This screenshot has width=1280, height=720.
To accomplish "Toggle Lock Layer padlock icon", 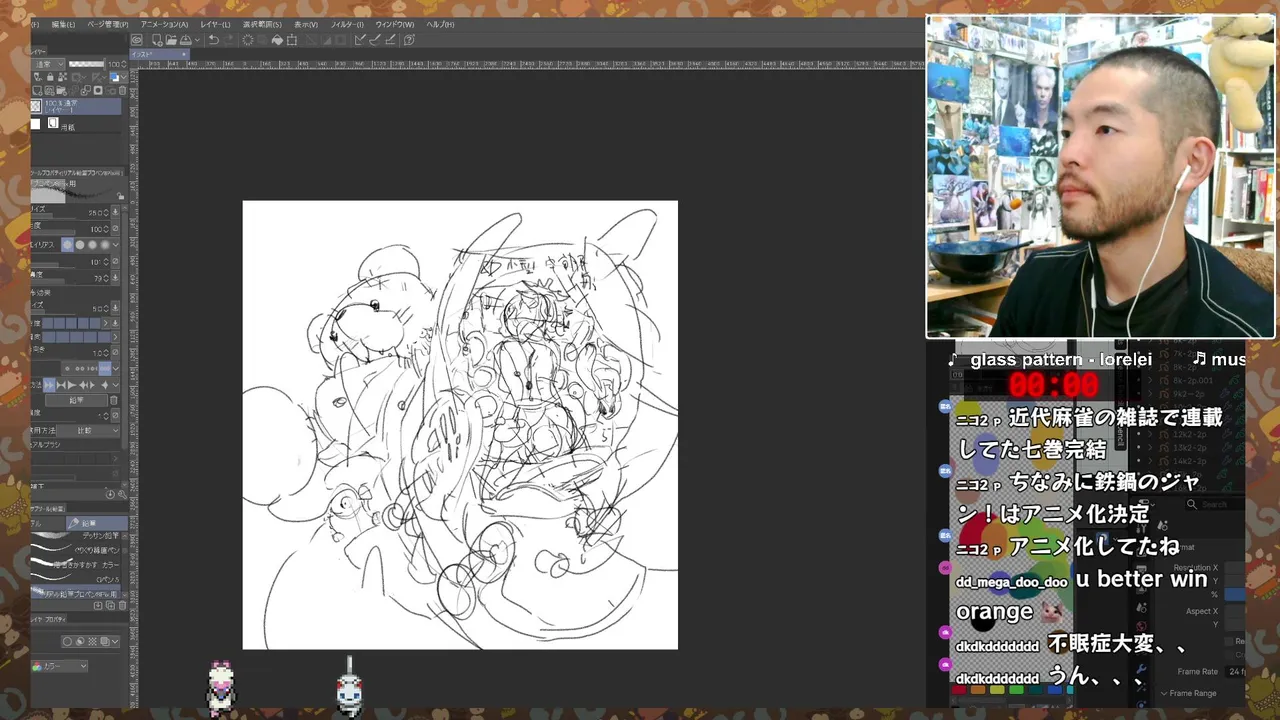I will (x=50, y=77).
